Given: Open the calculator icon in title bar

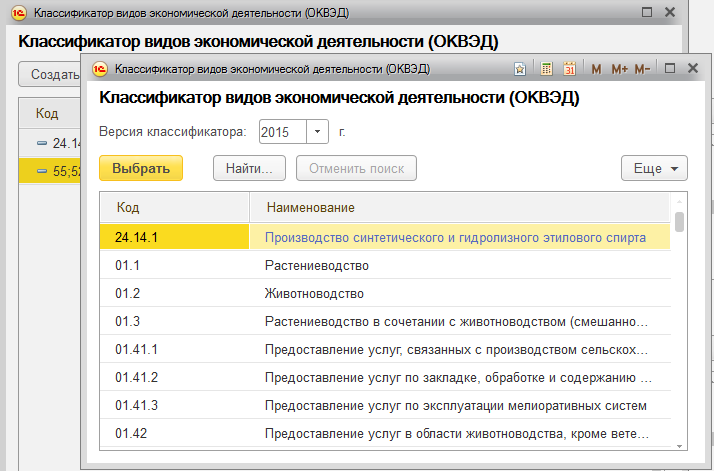Looking at the screenshot, I should click(x=546, y=69).
